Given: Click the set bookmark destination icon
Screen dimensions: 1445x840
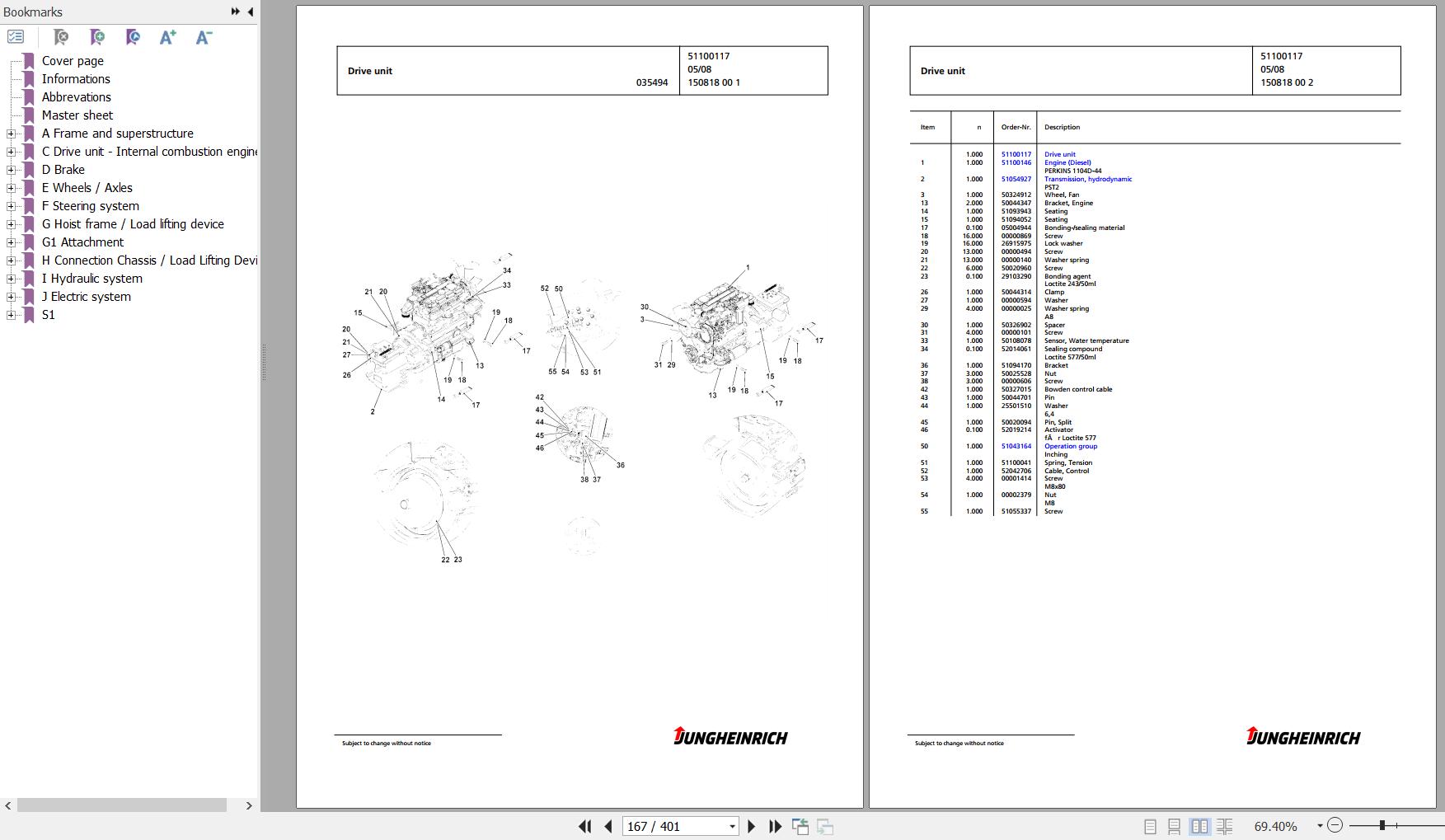Looking at the screenshot, I should [x=133, y=37].
